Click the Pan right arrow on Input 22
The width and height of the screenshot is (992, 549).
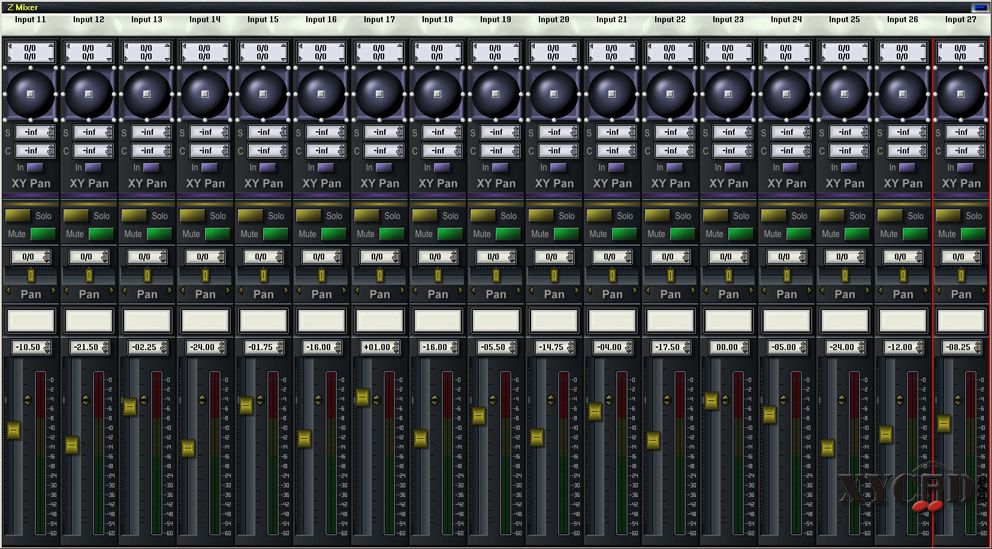point(694,290)
